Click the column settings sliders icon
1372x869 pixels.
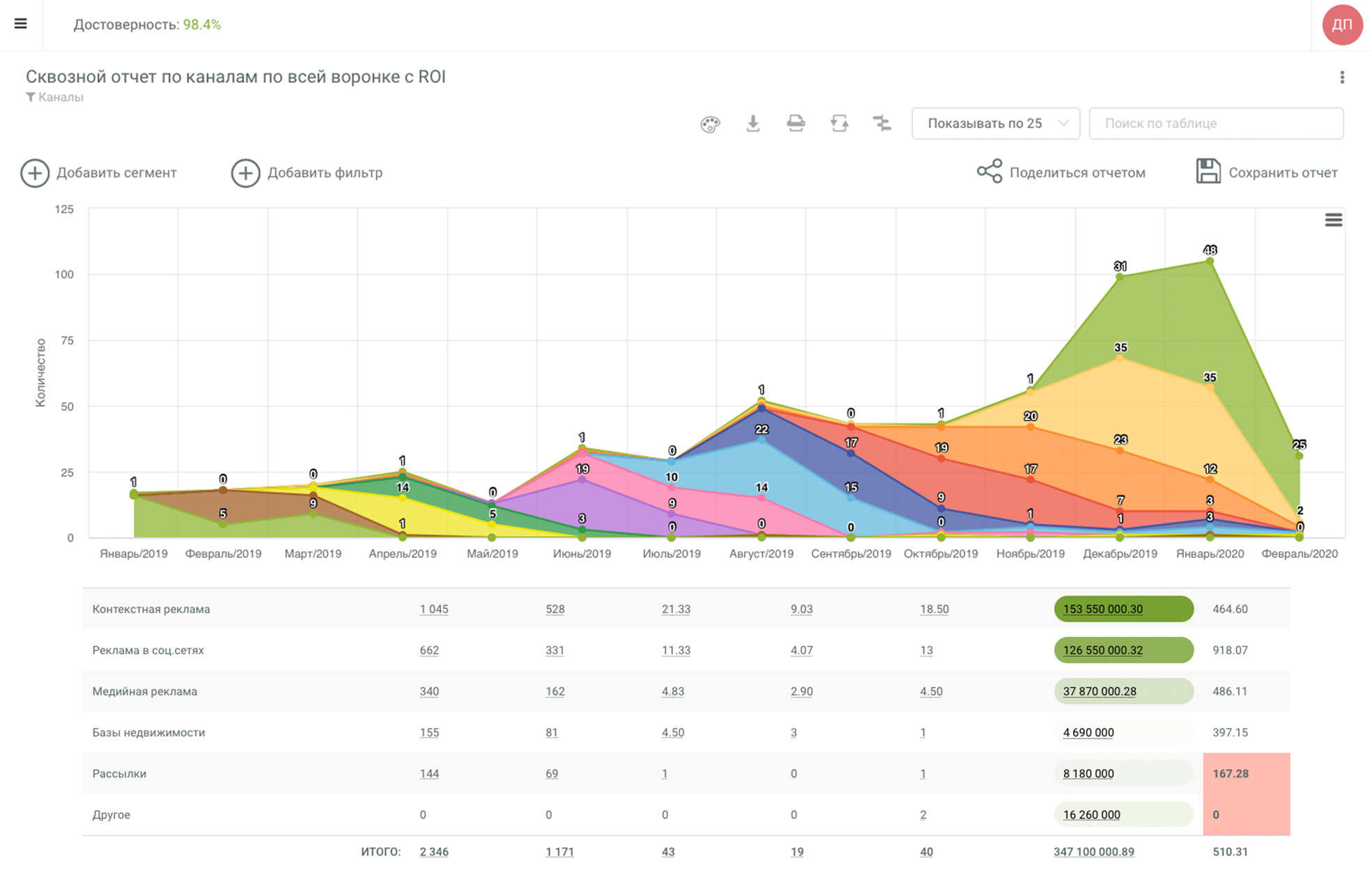pyautogui.click(x=882, y=123)
